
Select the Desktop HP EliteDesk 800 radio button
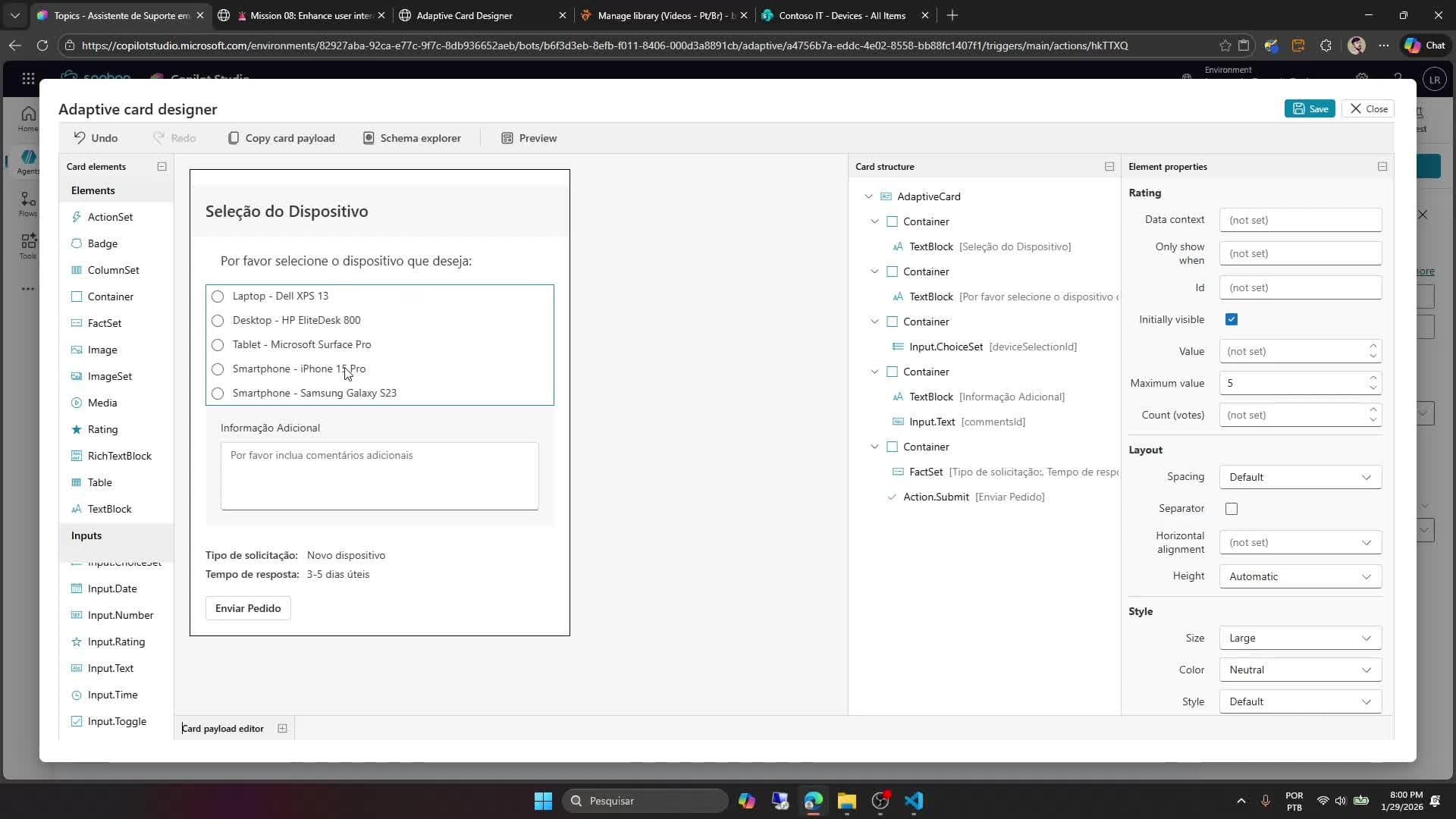tap(218, 321)
